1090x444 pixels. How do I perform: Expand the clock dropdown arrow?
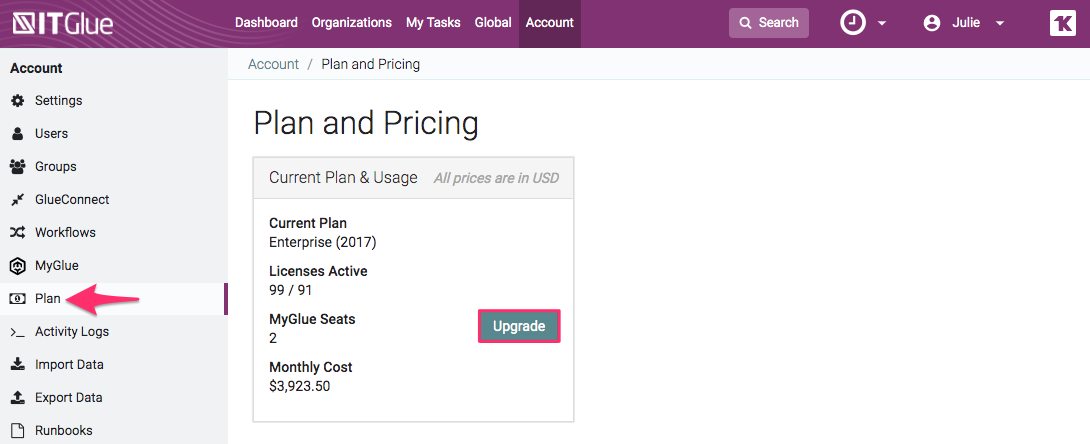(881, 24)
